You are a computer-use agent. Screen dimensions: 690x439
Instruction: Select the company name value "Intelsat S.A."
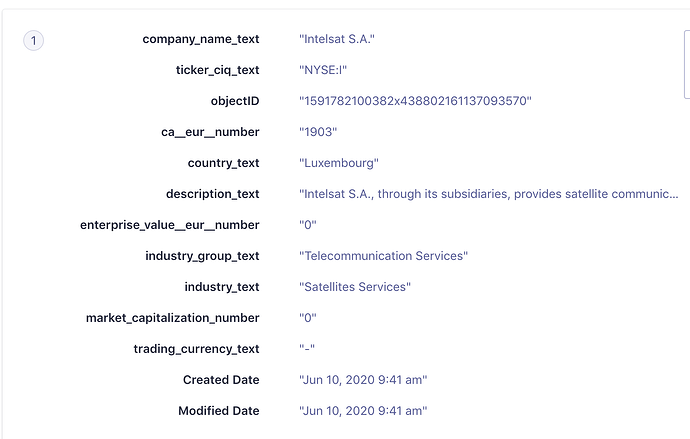(337, 39)
